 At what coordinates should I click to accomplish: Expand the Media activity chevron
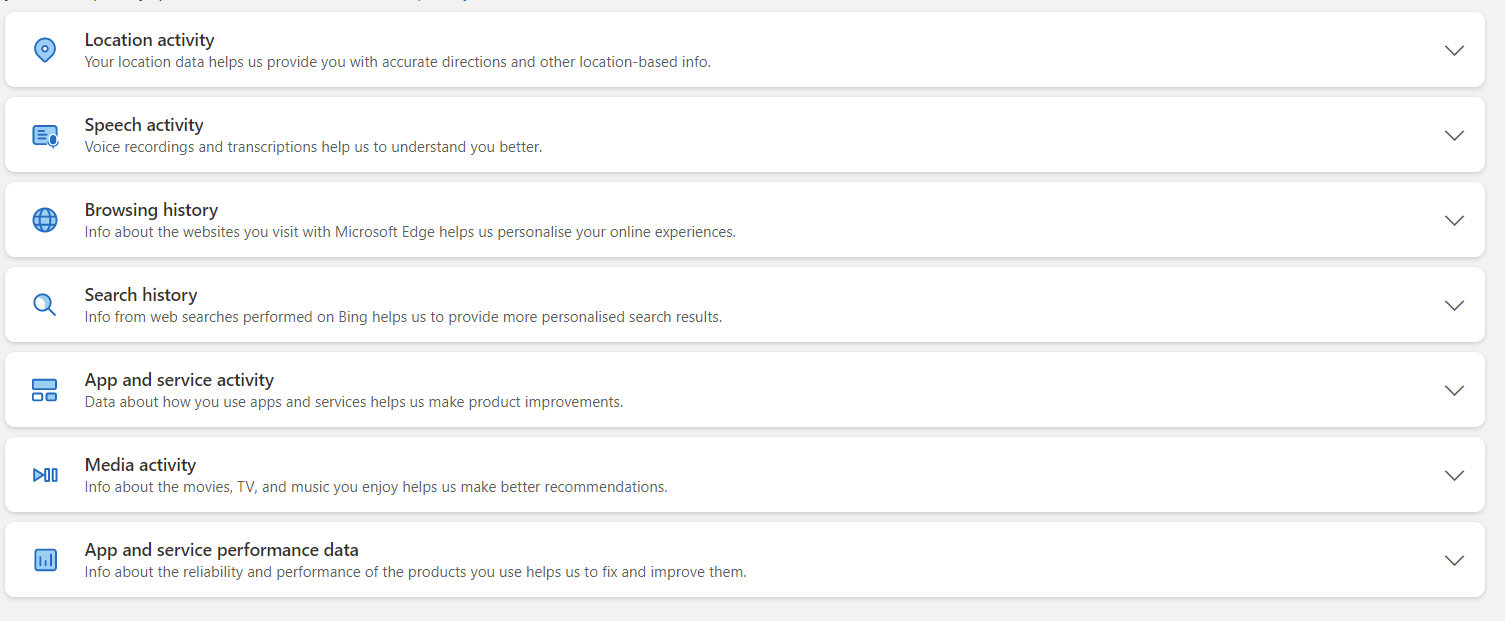coord(1454,475)
